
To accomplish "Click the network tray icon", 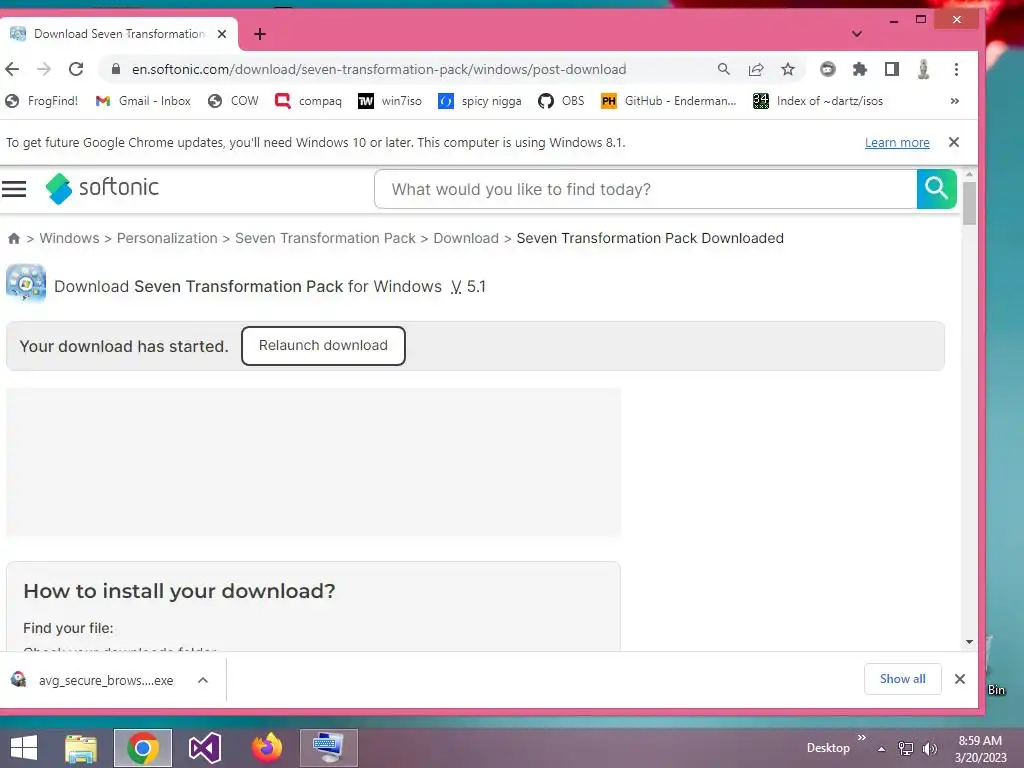I will point(906,748).
